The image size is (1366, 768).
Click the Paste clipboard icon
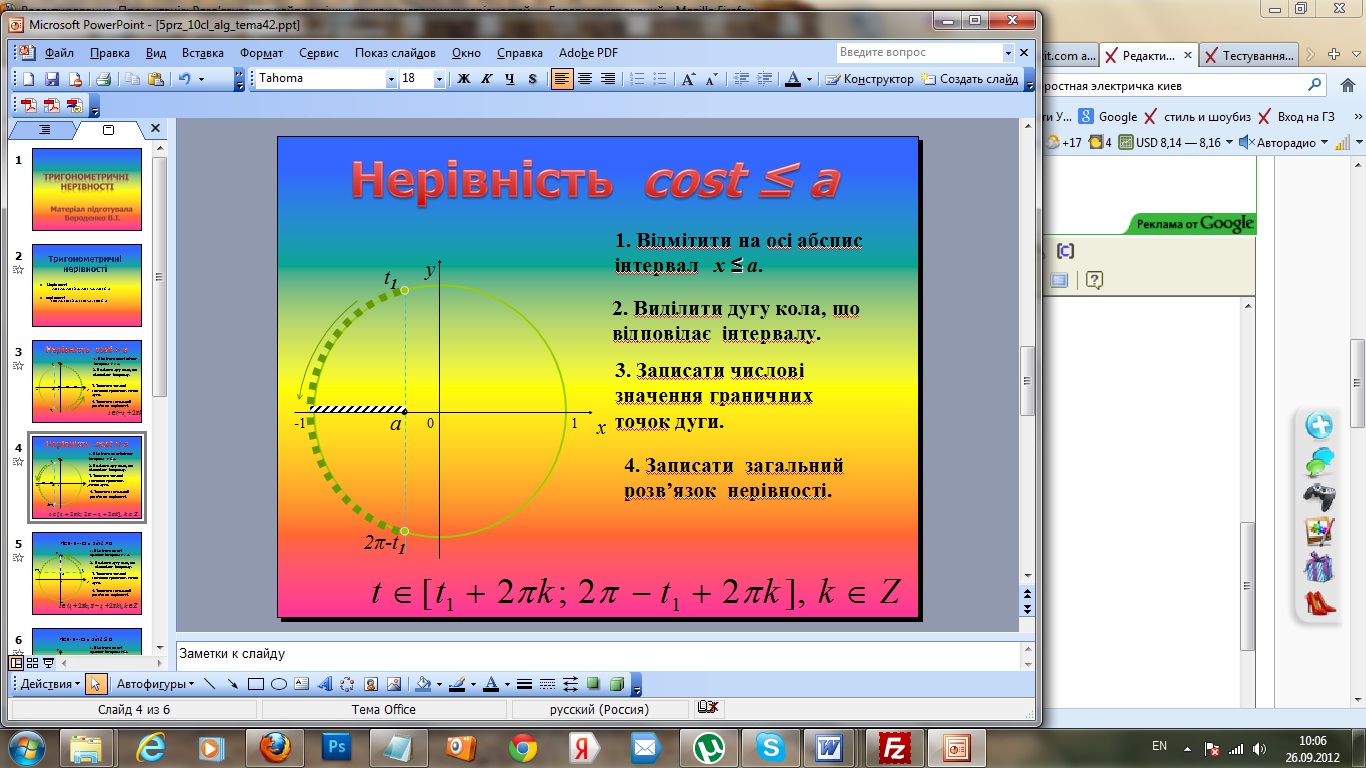pos(155,79)
